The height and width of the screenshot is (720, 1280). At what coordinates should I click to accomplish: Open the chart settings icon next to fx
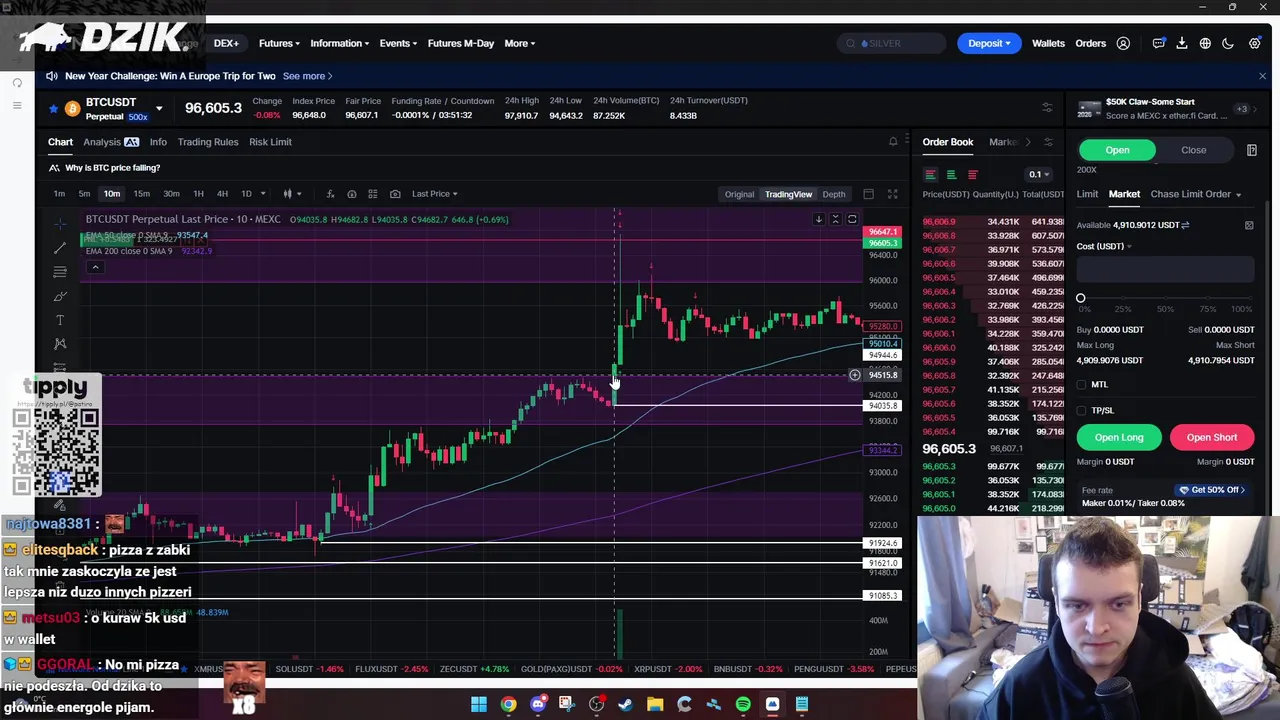click(351, 194)
